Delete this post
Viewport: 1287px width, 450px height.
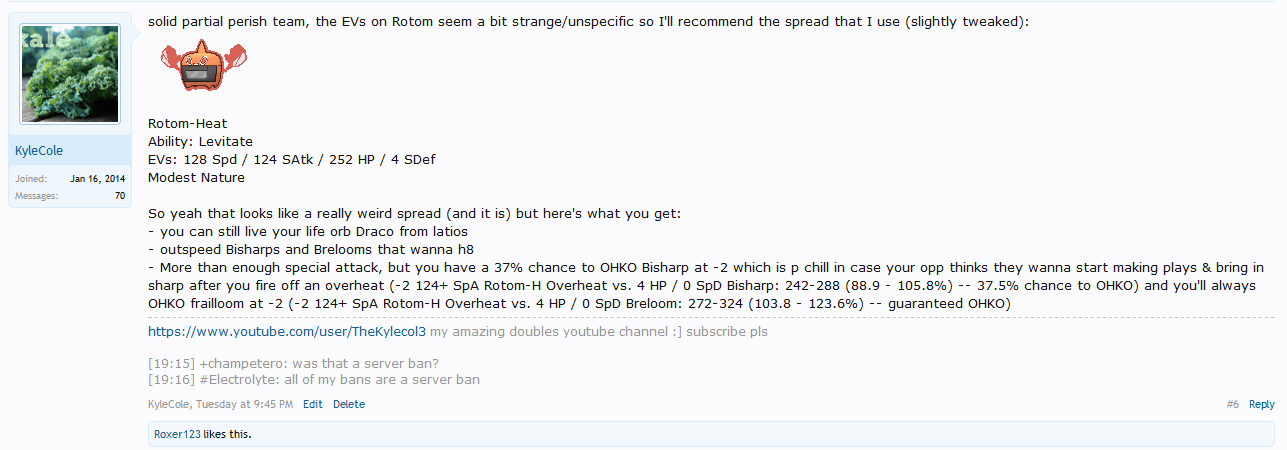click(349, 405)
